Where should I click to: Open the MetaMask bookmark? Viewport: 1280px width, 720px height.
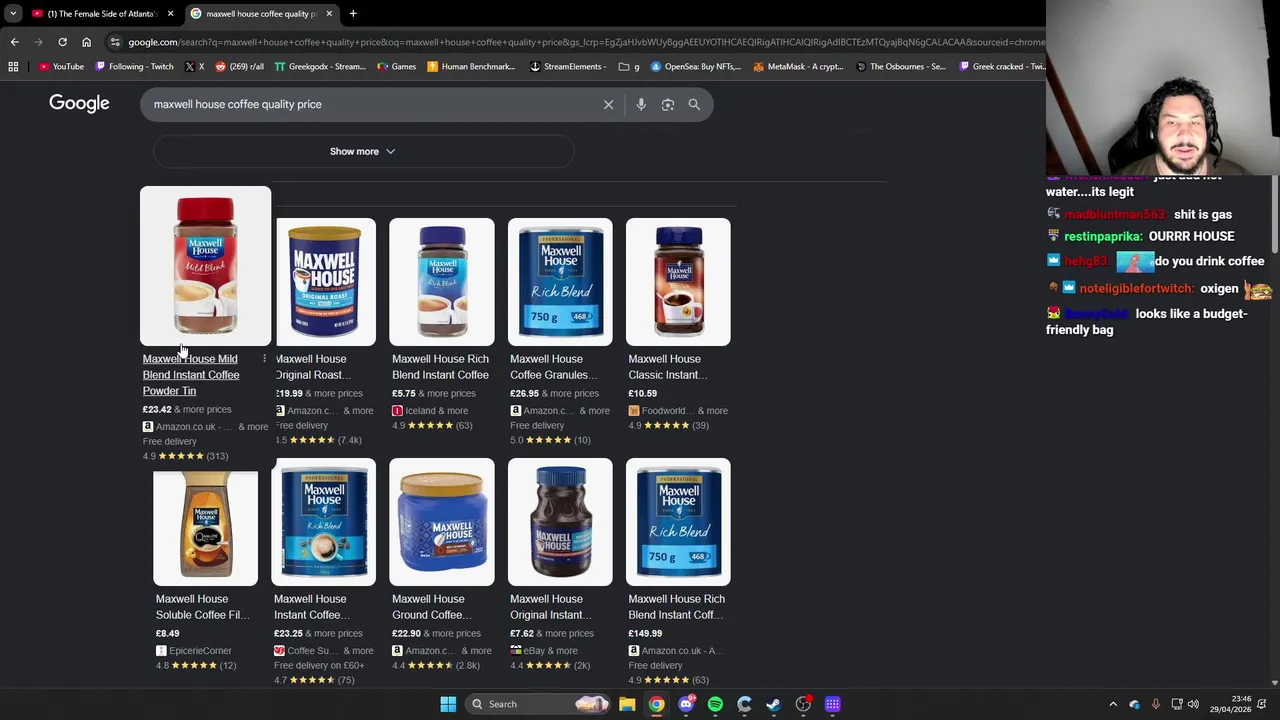[798, 67]
